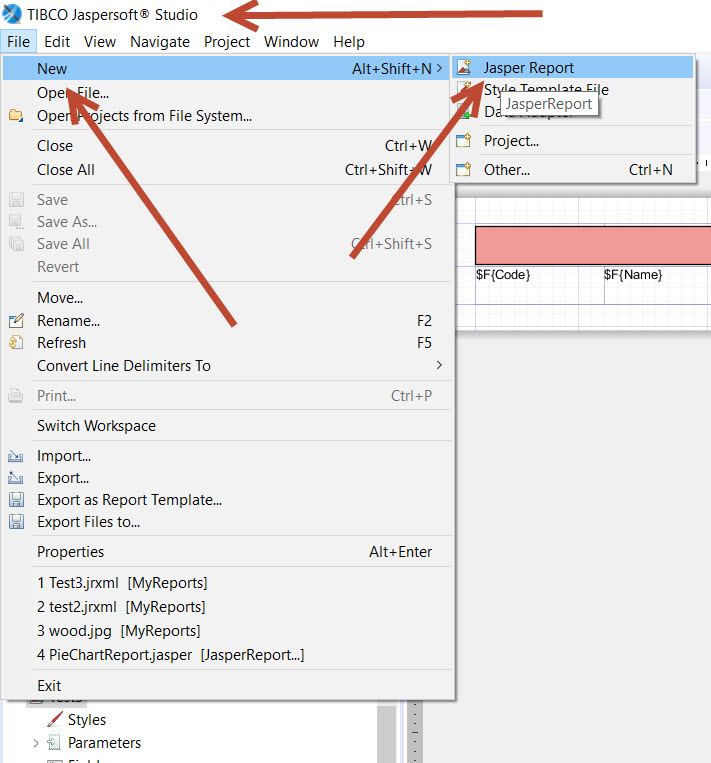The image size is (711, 763).
Task: Expand the Convert Line Delimiters To submenu arrow
Action: coord(439,366)
